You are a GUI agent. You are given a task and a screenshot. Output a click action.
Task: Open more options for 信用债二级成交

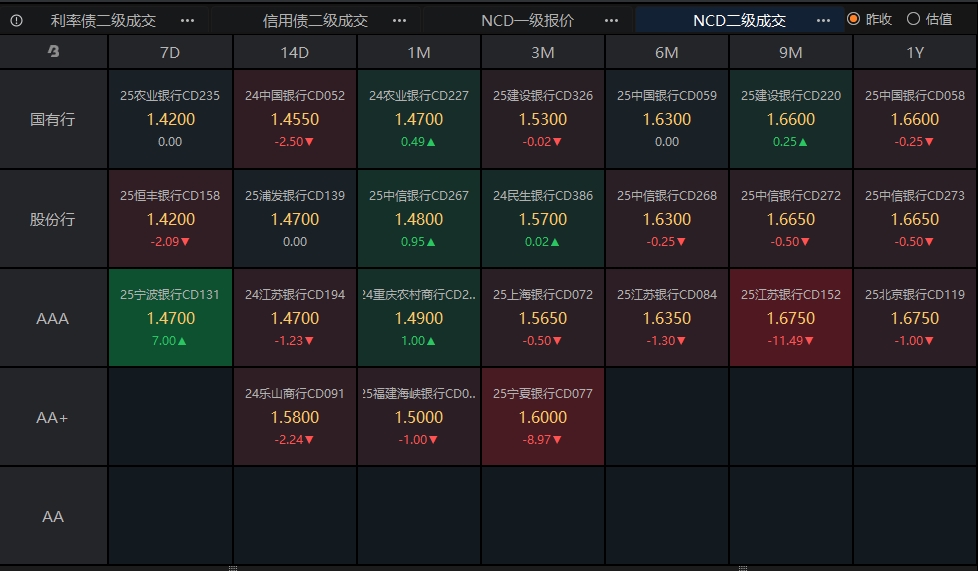pyautogui.click(x=399, y=21)
